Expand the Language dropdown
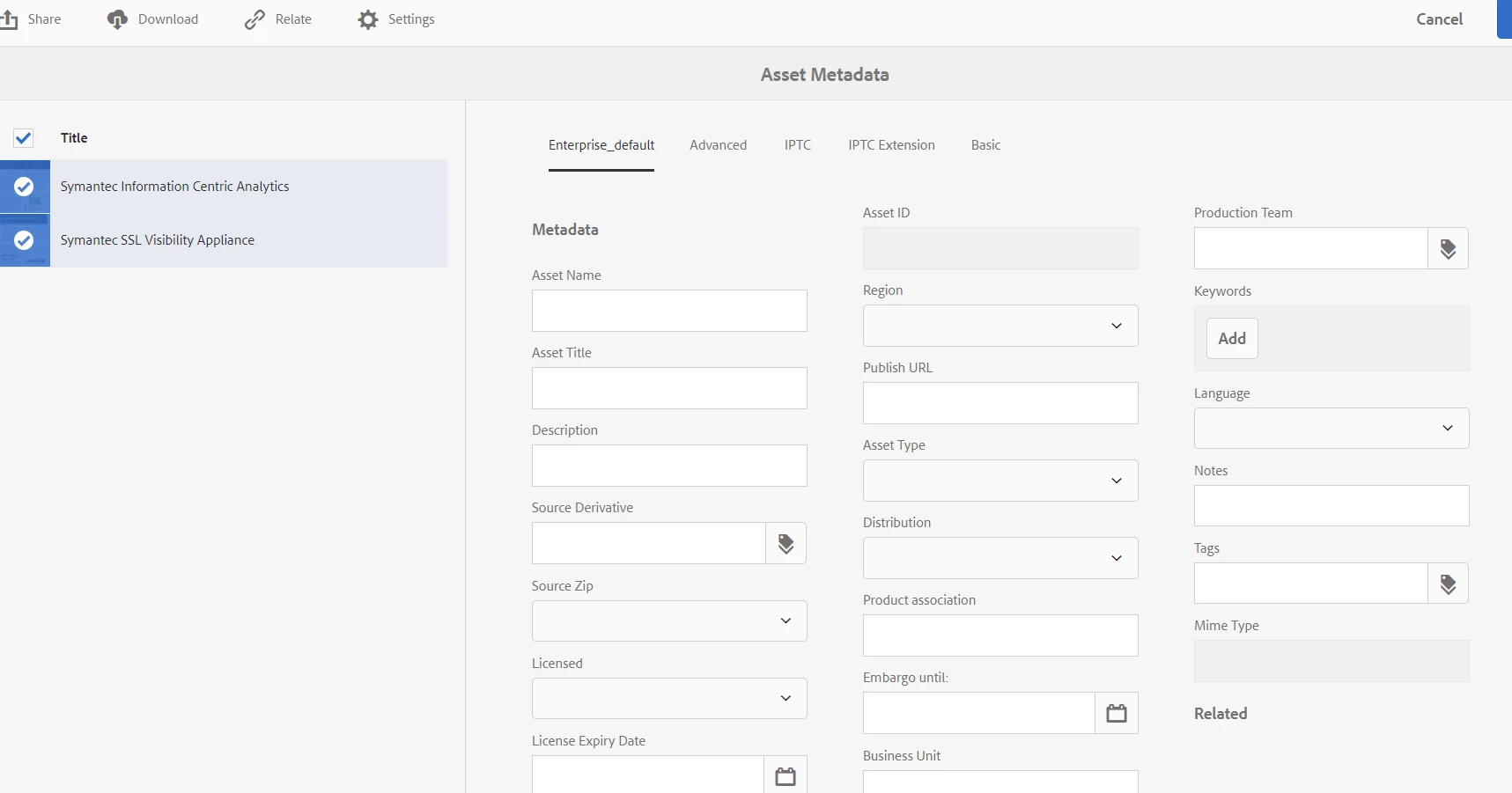Screen dimensions: 1512x793 click(1331, 428)
